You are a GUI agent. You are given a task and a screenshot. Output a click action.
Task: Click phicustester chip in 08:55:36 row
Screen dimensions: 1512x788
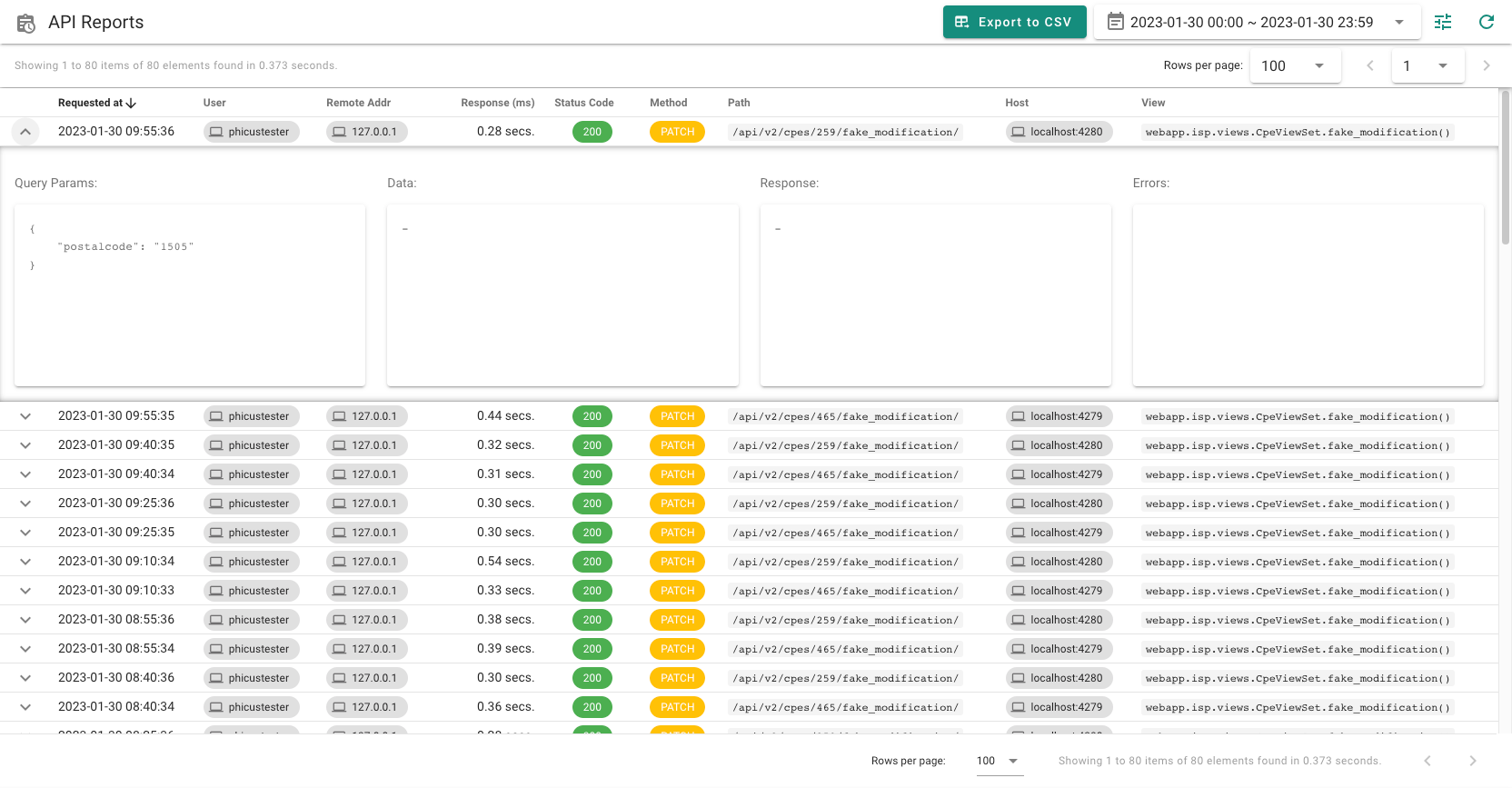tap(252, 620)
